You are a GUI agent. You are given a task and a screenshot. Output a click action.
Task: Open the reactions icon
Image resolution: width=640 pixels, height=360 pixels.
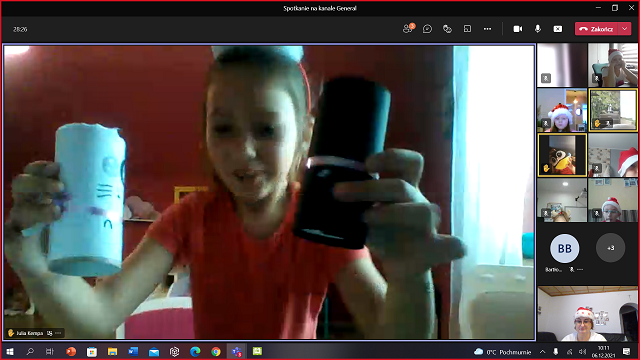(447, 29)
